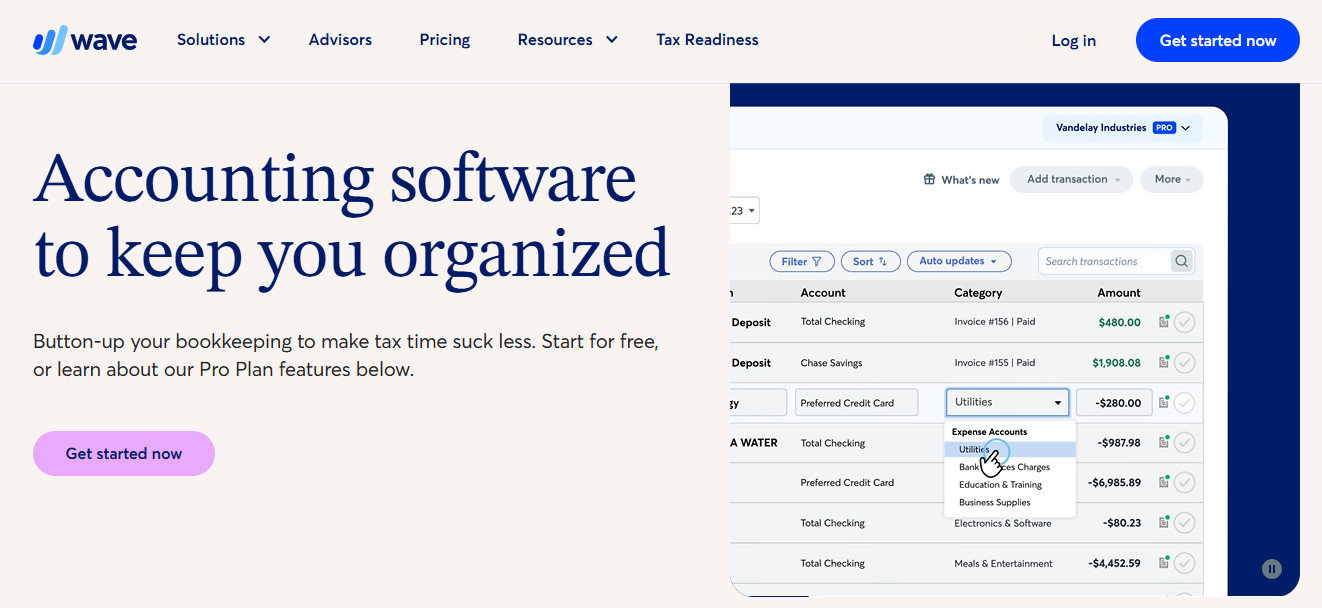Viewport: 1322px width, 608px height.
Task: Go to the Pricing page
Action: click(x=445, y=40)
